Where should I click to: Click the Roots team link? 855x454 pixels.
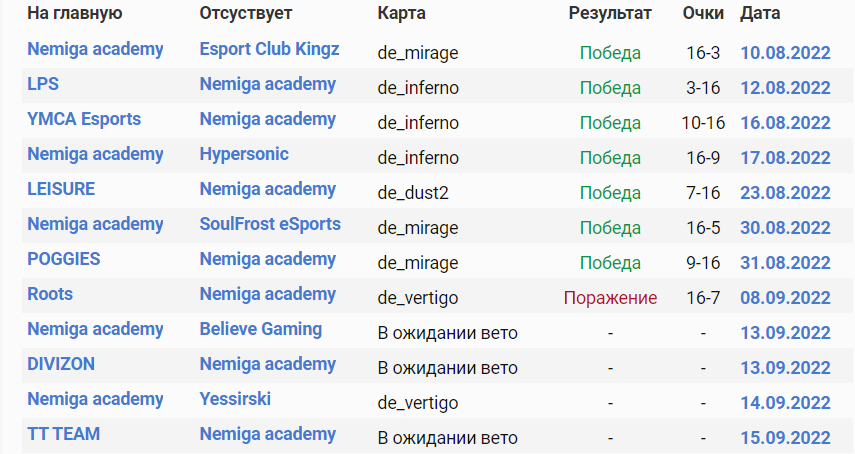coord(50,294)
